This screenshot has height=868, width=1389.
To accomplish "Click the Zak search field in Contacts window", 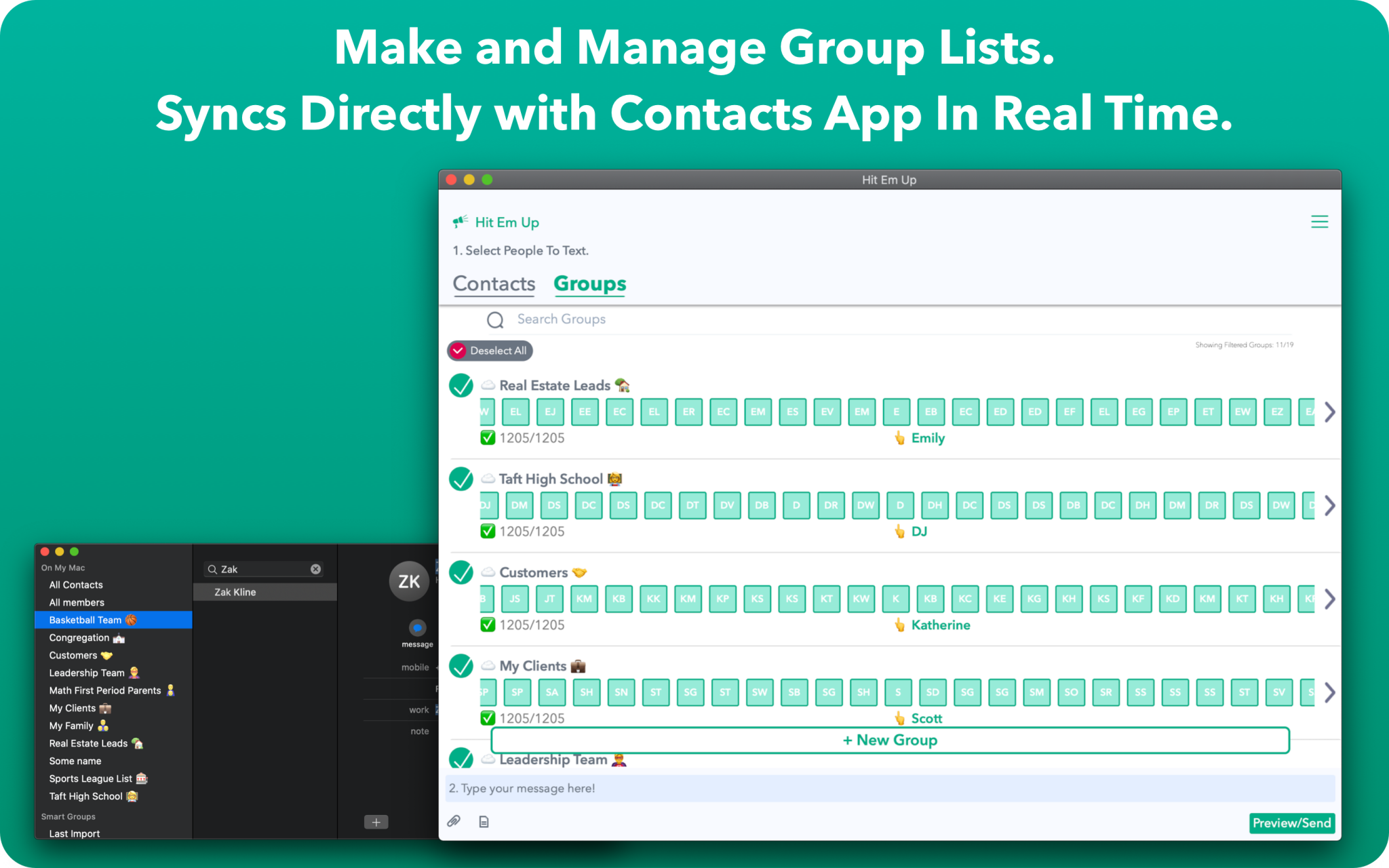I will tap(263, 569).
